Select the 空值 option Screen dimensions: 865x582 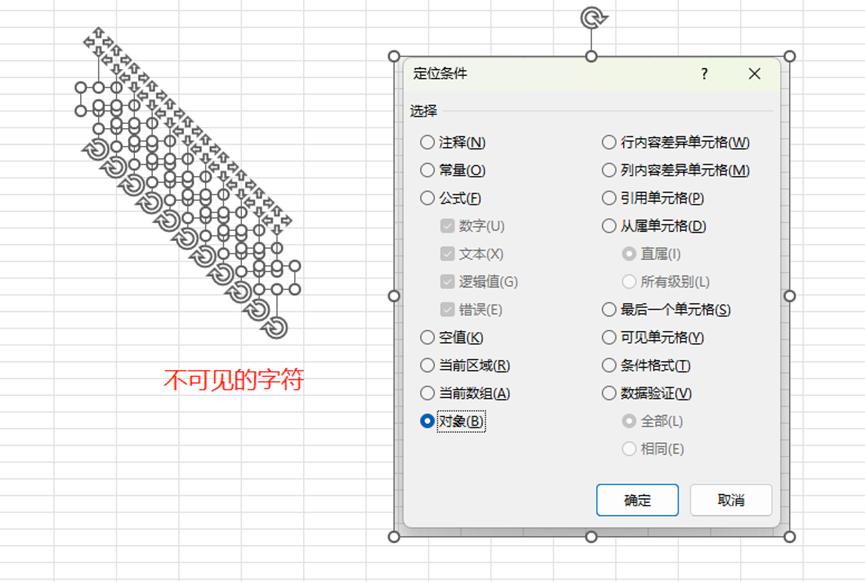(x=425, y=337)
